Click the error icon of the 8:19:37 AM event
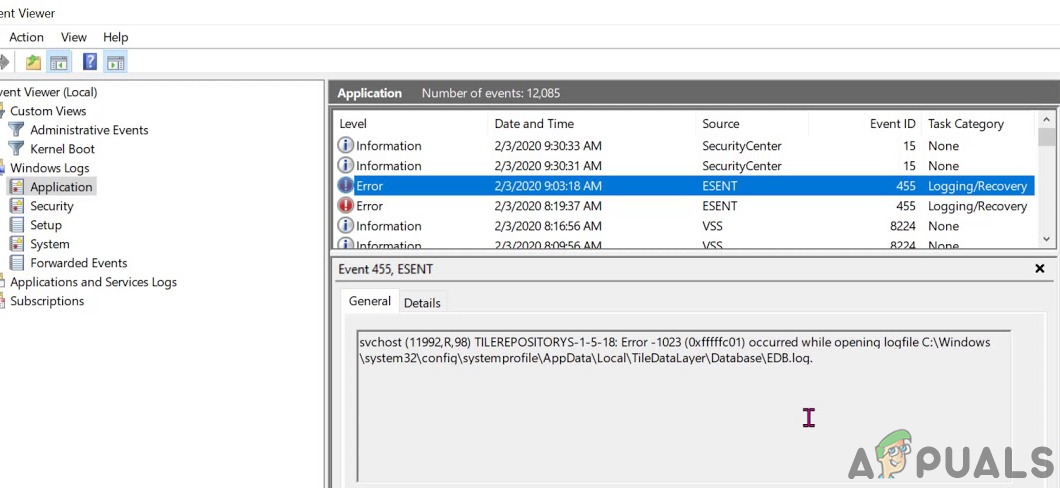This screenshot has height=488, width=1060. coord(346,206)
